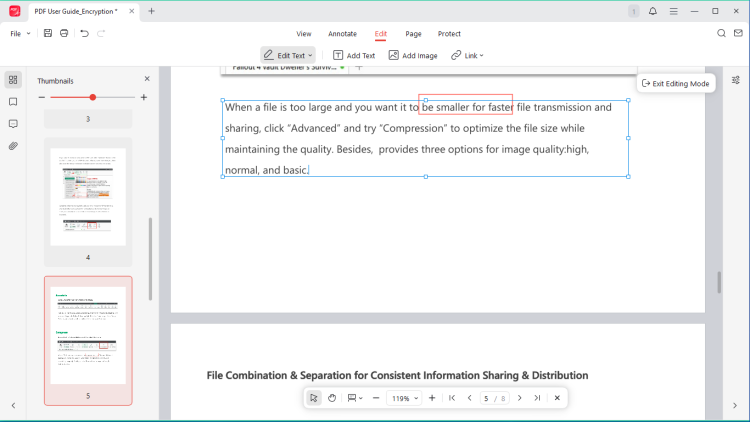Image resolution: width=750 pixels, height=422 pixels.
Task: Click the Add Image button
Action: click(413, 55)
